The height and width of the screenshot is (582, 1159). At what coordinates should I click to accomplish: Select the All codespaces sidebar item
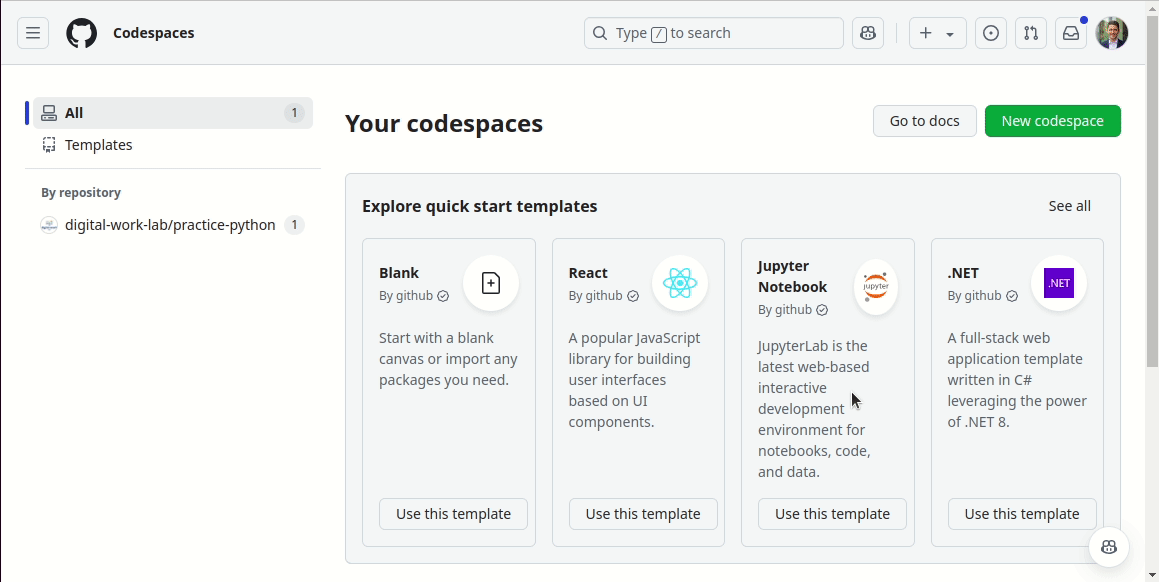(172, 113)
